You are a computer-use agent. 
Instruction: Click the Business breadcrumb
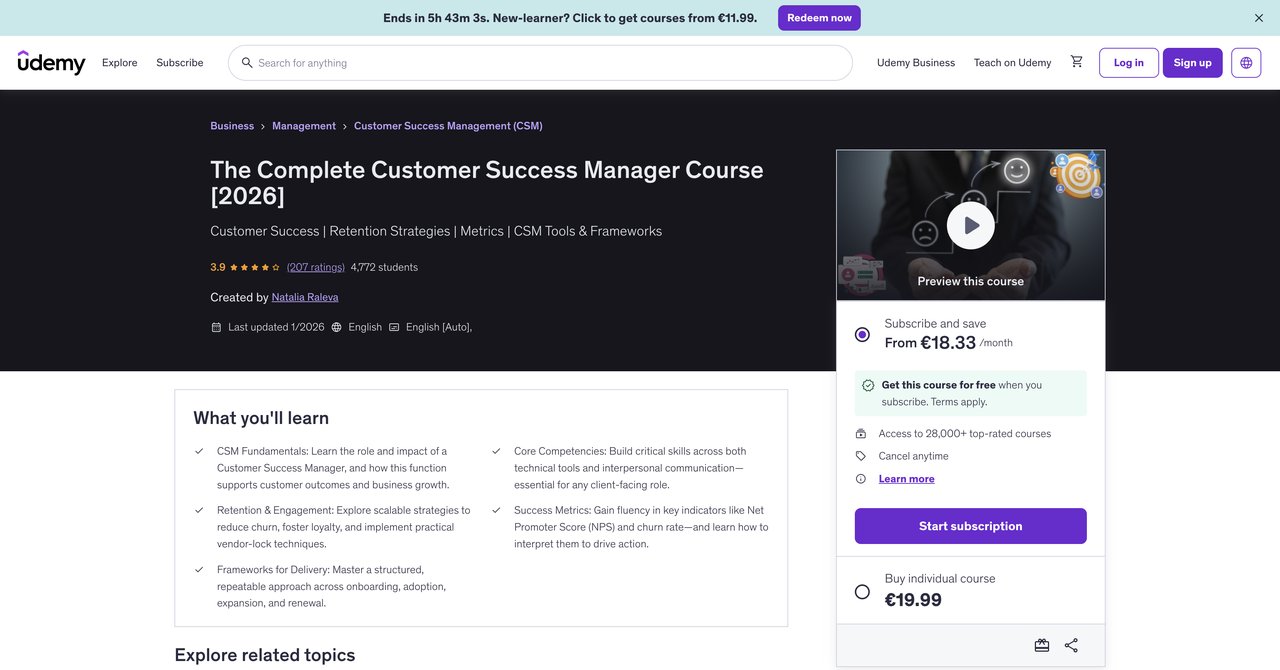(x=232, y=126)
